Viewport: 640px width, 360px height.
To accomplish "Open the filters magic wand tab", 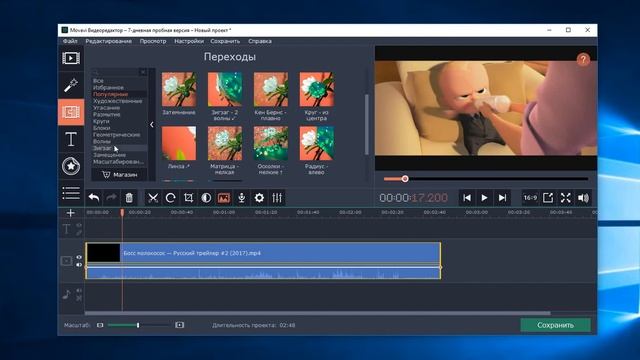I will (x=71, y=85).
